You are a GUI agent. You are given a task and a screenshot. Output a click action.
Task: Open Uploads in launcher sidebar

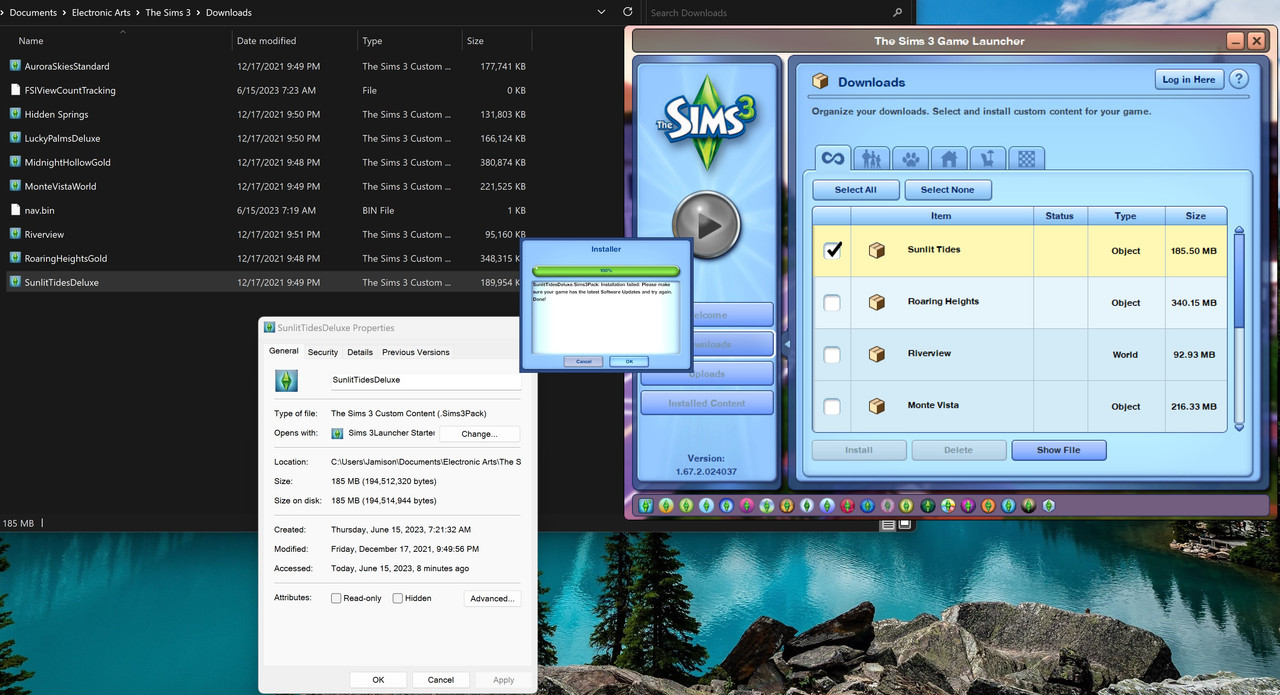pyautogui.click(x=707, y=374)
